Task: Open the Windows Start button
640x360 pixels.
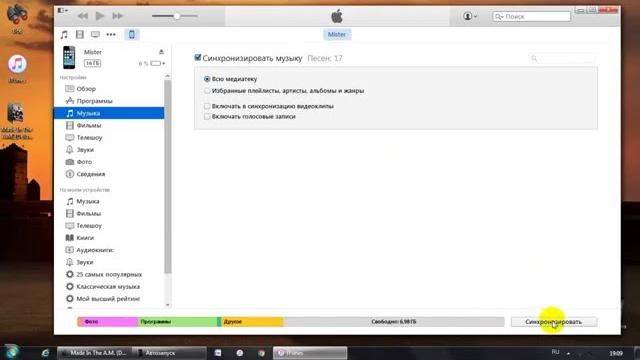Action: 11,352
